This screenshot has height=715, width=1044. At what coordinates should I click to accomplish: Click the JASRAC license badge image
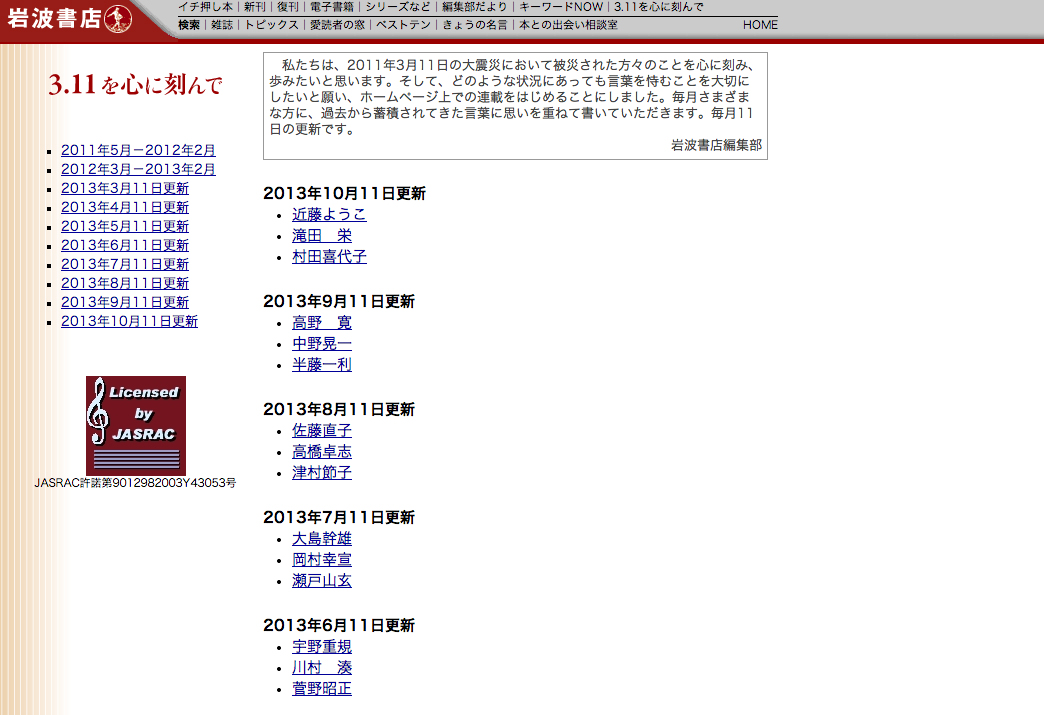point(136,425)
